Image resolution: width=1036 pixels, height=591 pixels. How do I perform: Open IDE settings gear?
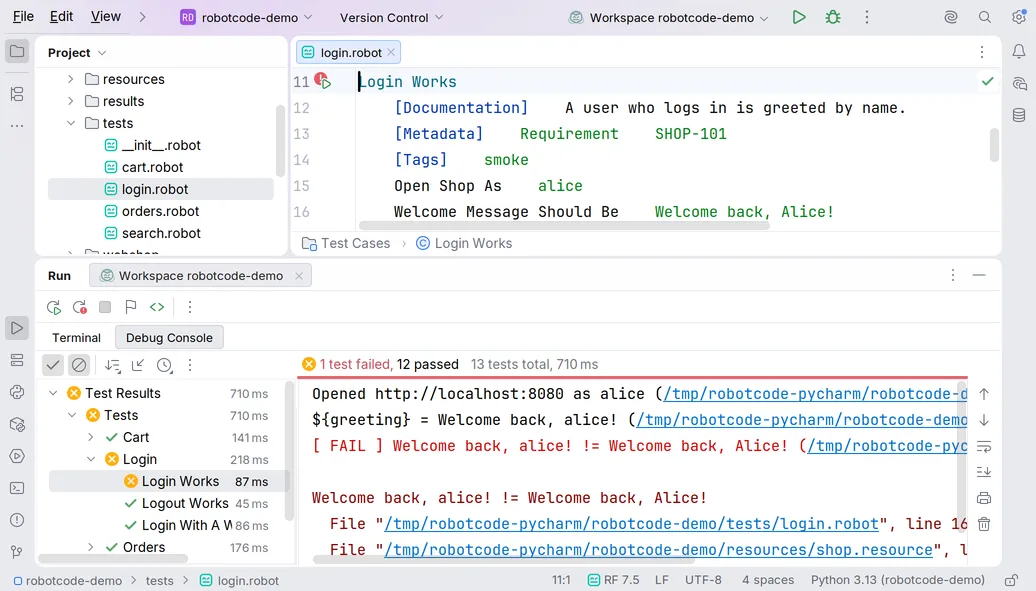tap(1018, 17)
